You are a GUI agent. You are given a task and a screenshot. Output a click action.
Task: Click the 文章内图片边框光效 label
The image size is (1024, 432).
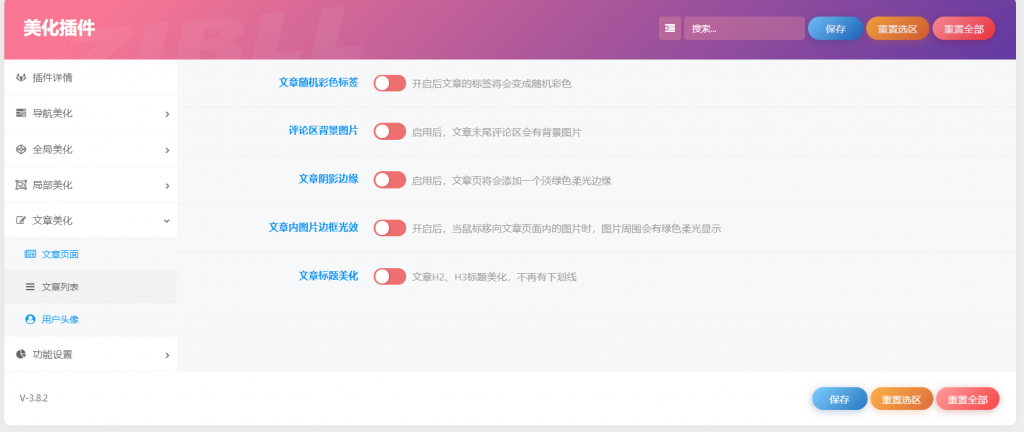[313, 227]
